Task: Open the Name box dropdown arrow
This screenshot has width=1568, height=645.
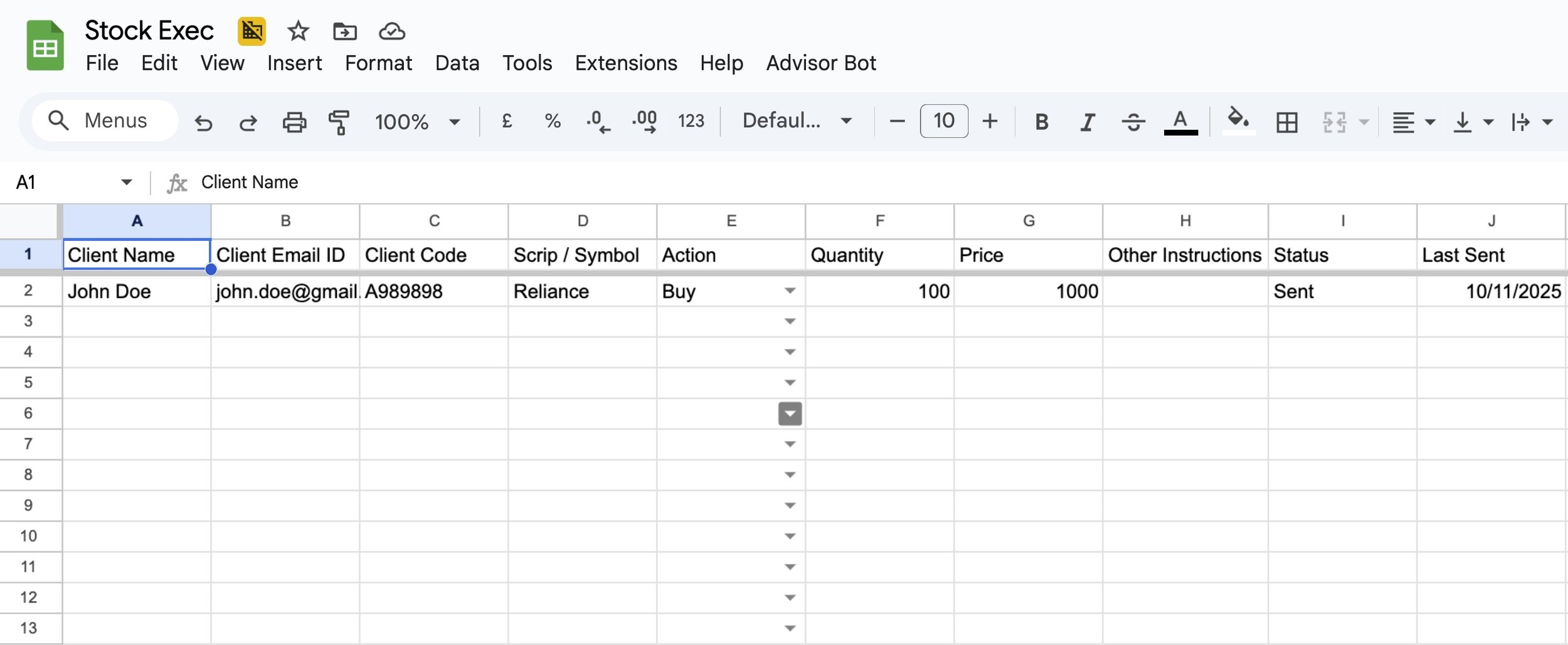Action: pyautogui.click(x=127, y=182)
